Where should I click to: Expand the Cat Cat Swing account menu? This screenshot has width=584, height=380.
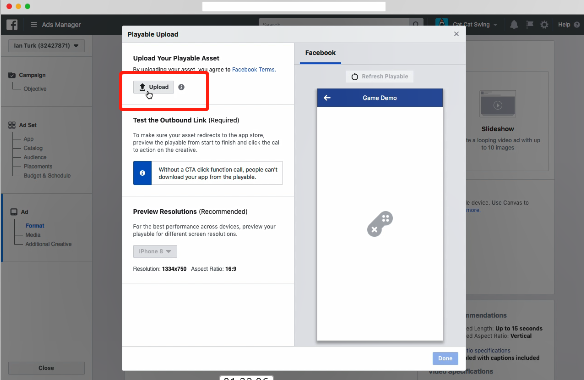pyautogui.click(x=475, y=25)
